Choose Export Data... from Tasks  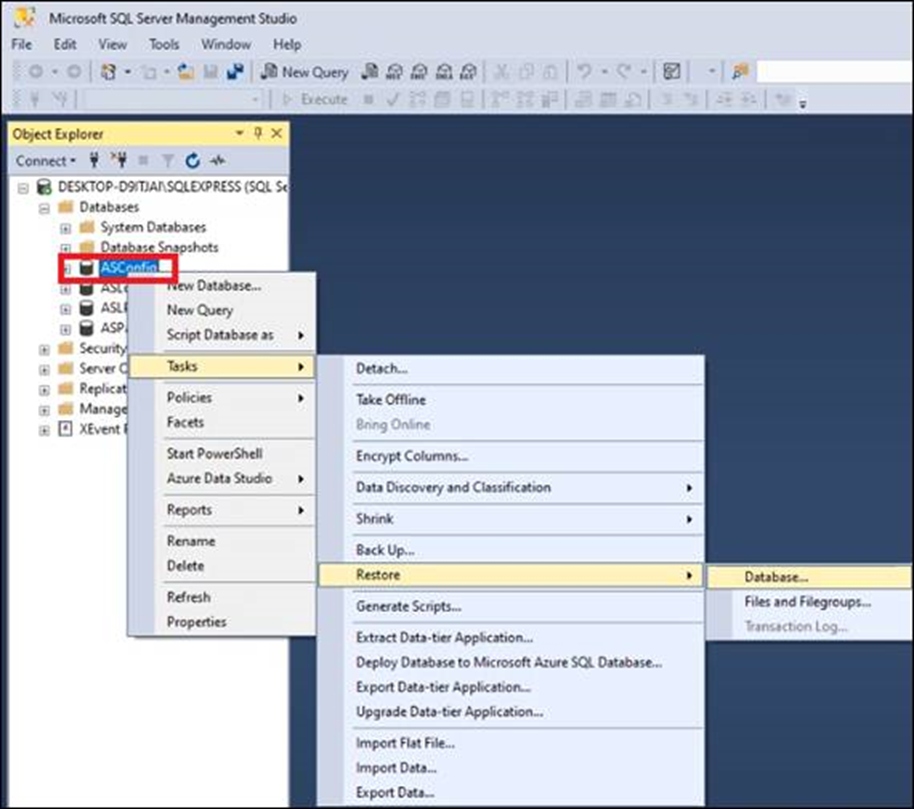511,793
